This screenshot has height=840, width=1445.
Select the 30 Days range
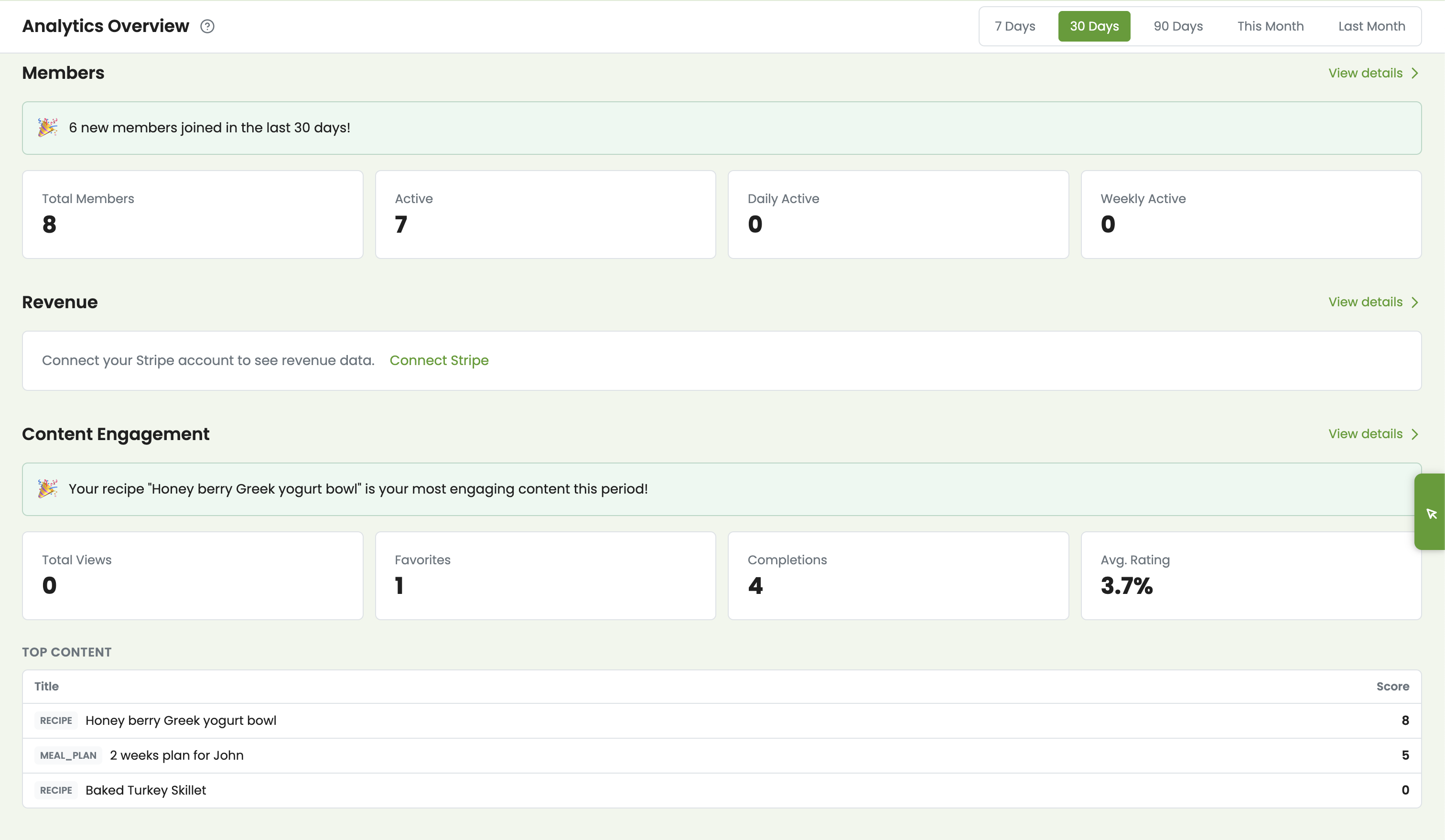tap(1094, 26)
